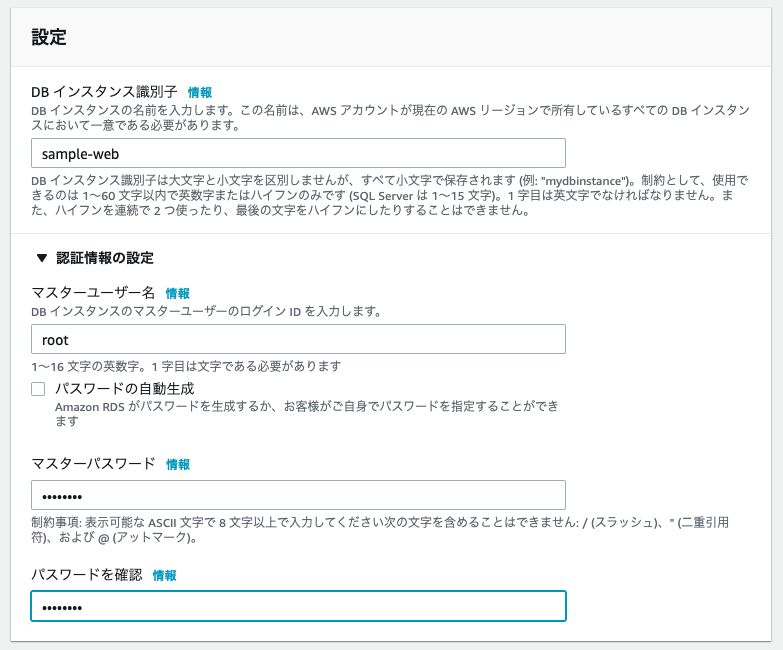This screenshot has width=783, height=650.
Task: Click 情報 link next to マスターパスワード
Action: [x=177, y=464]
